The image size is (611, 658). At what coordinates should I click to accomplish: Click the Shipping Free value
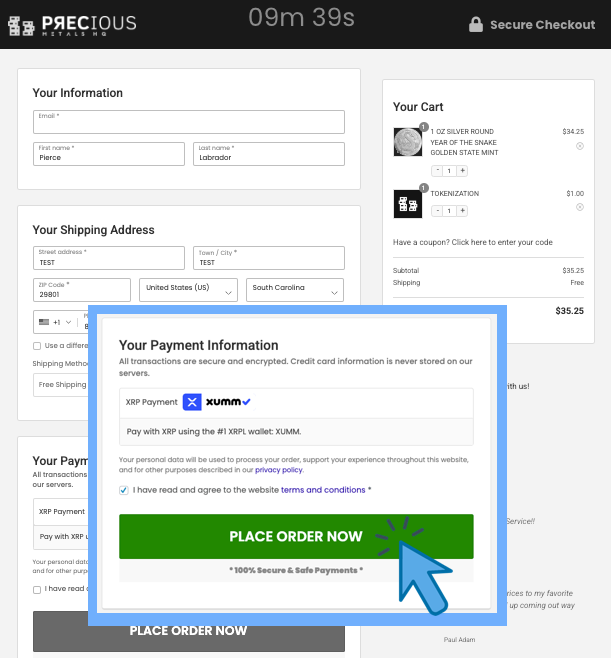[577, 283]
